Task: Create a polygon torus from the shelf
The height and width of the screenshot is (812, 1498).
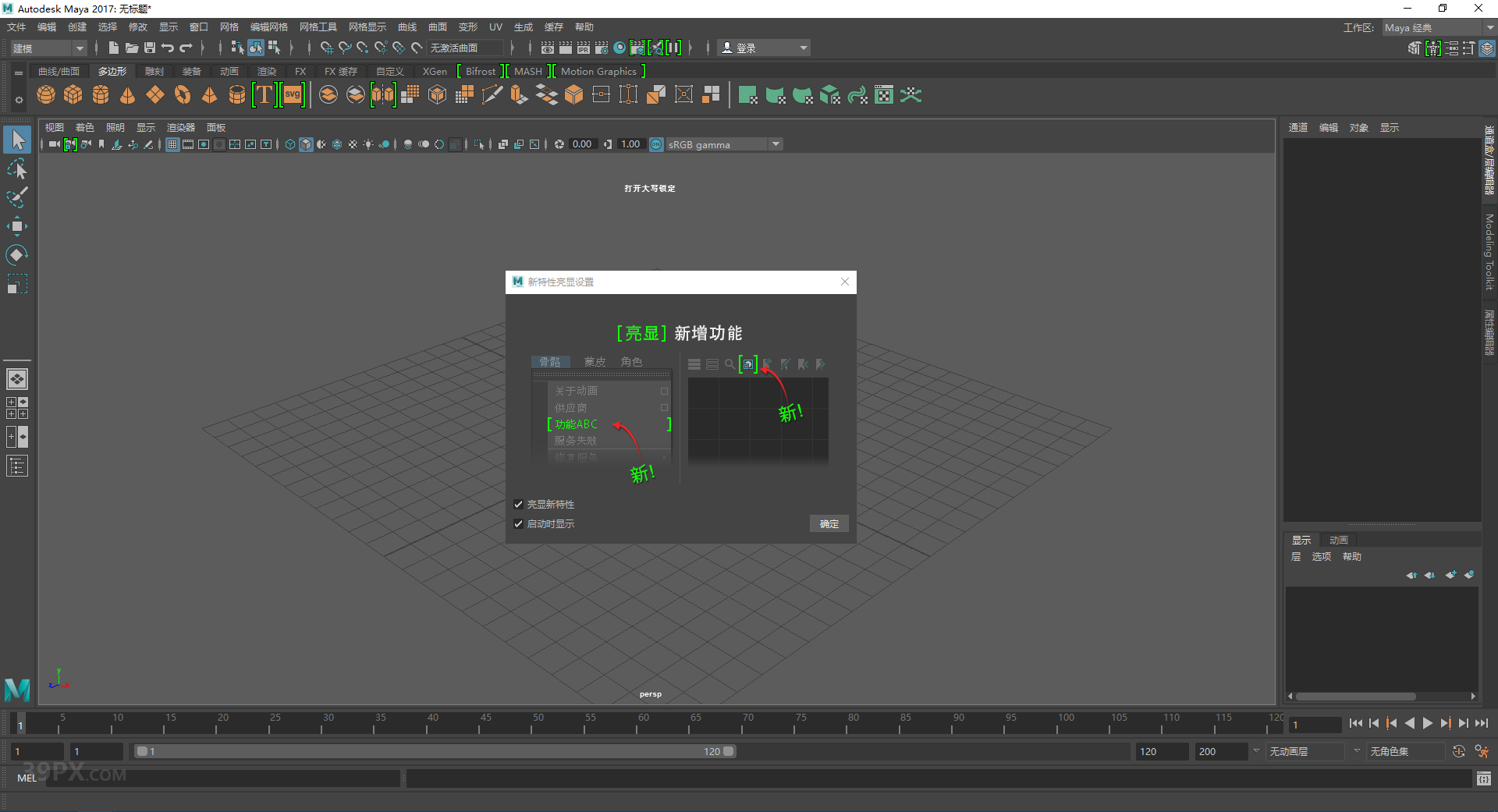Action: pyautogui.click(x=183, y=95)
